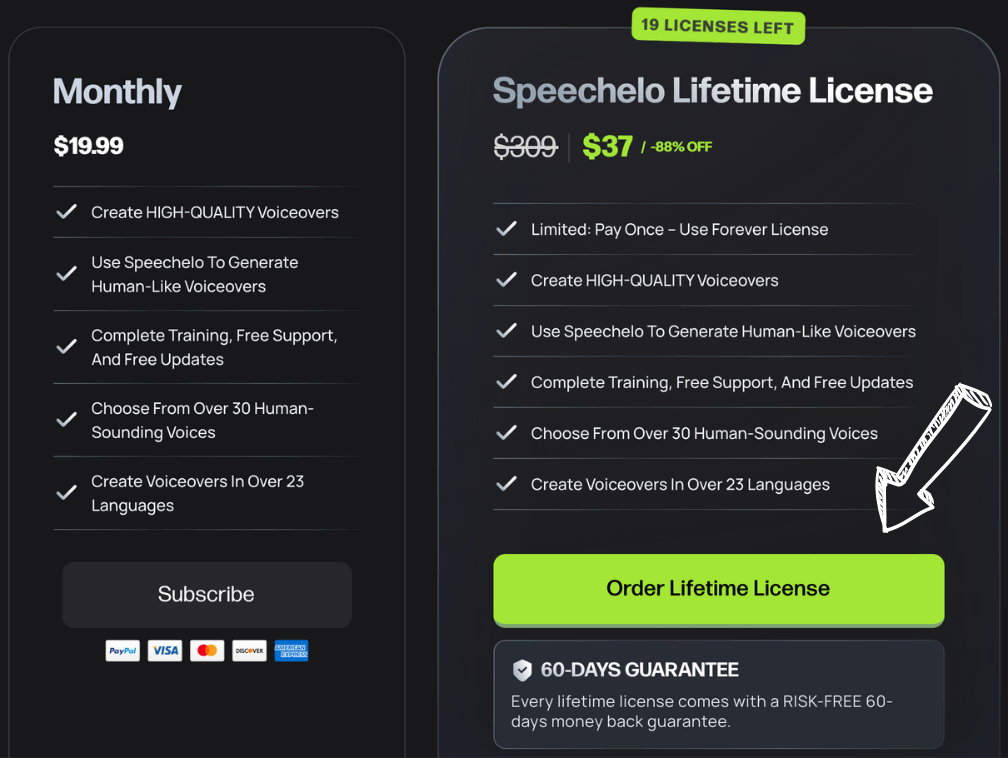Click the 19 Licenses Left badge
Image resolution: width=1008 pixels, height=758 pixels.
point(718,26)
